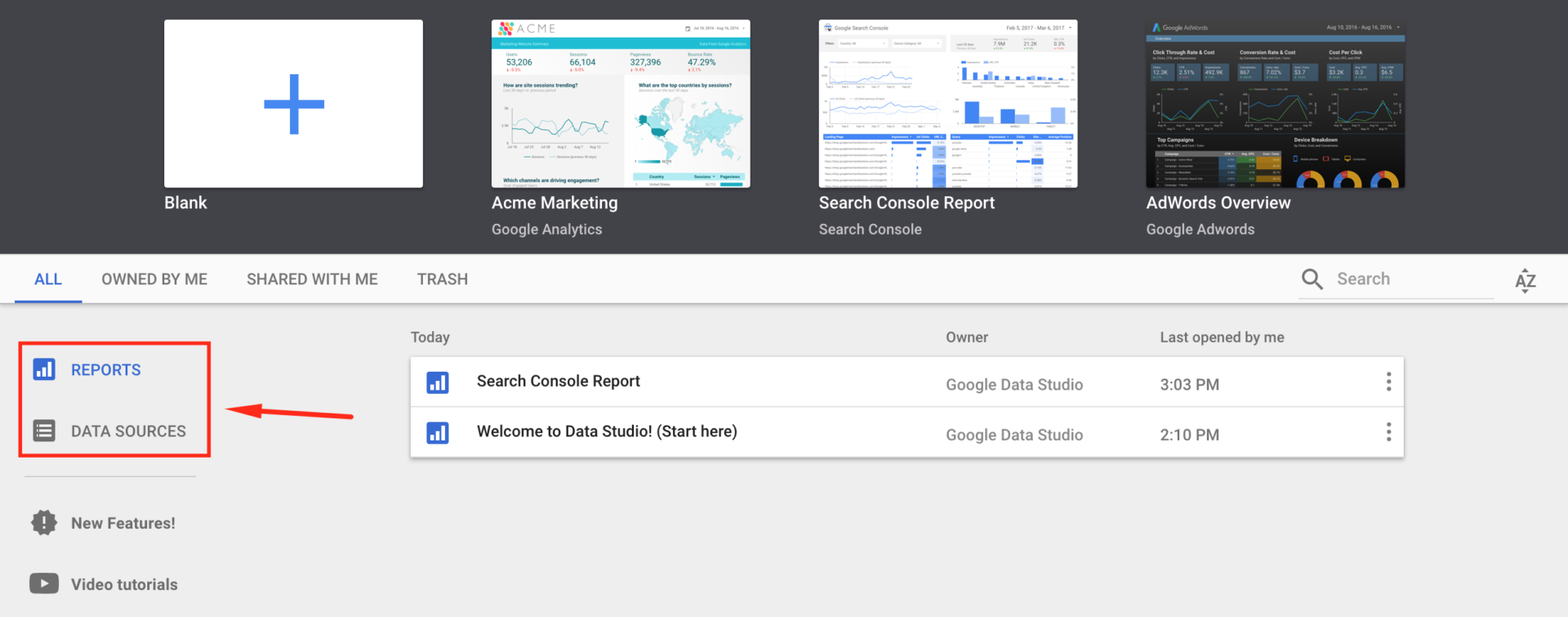Screen dimensions: 1568x617
Task: Click the AdWords Overview template title
Action: coord(1218,203)
